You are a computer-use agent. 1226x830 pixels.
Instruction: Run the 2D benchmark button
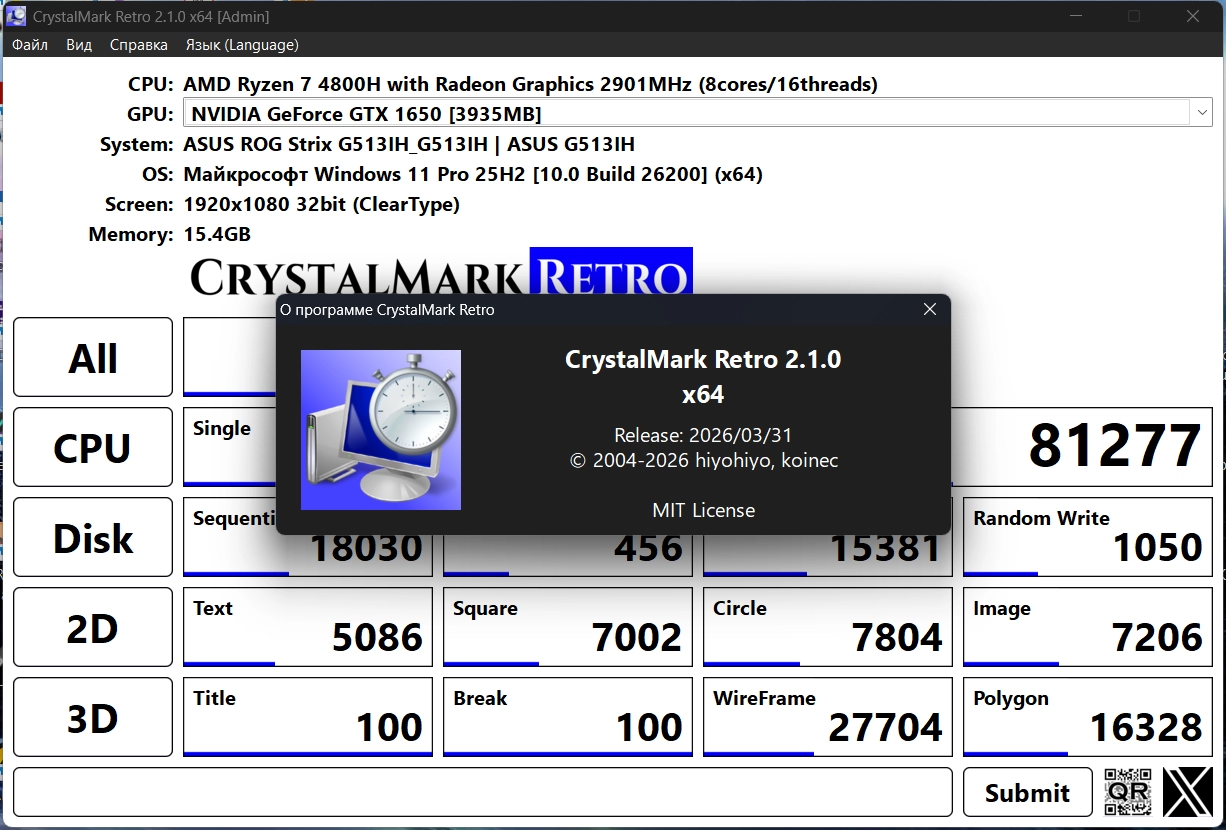(x=93, y=627)
